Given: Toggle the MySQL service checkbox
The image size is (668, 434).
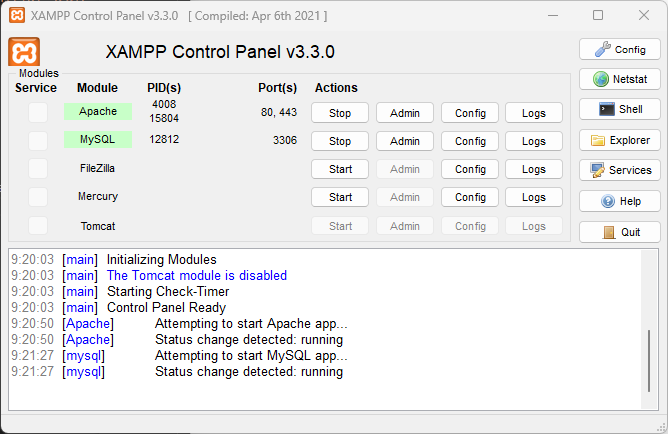Looking at the screenshot, I should pyautogui.click(x=38, y=140).
